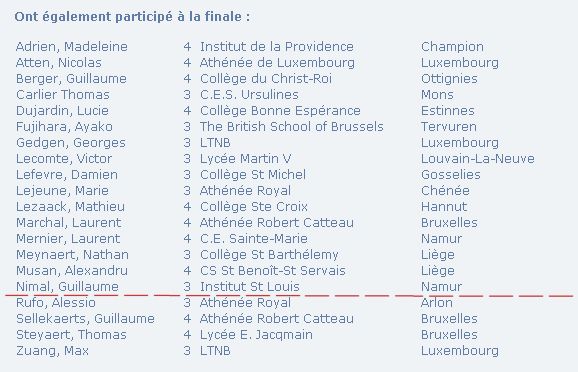Click Lycée E. Jacqmain school
This screenshot has height=372, width=578.
tap(256, 335)
